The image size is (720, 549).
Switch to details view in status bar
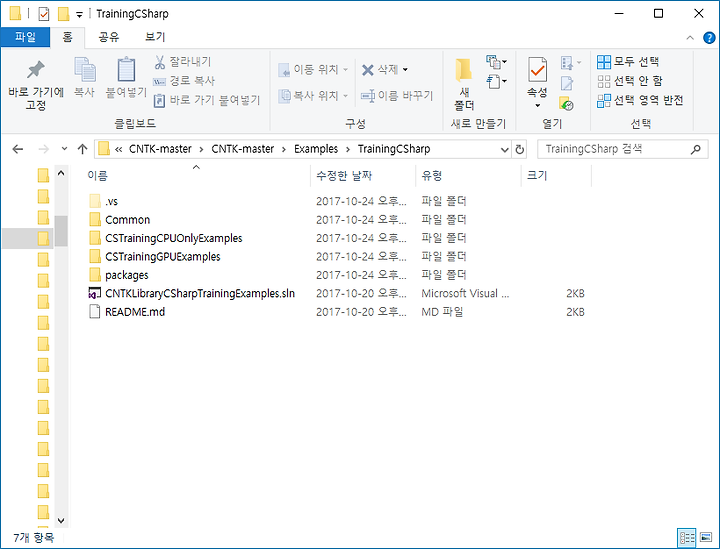(x=687, y=538)
